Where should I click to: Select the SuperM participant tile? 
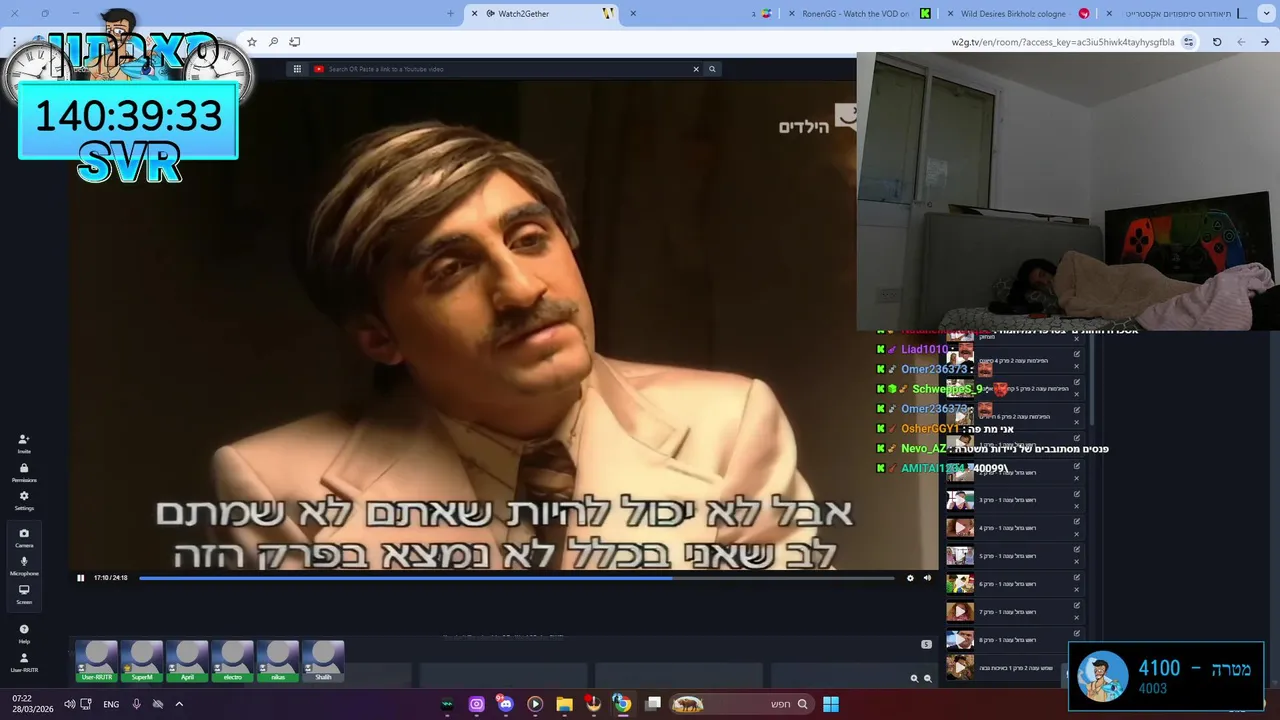(x=142, y=661)
